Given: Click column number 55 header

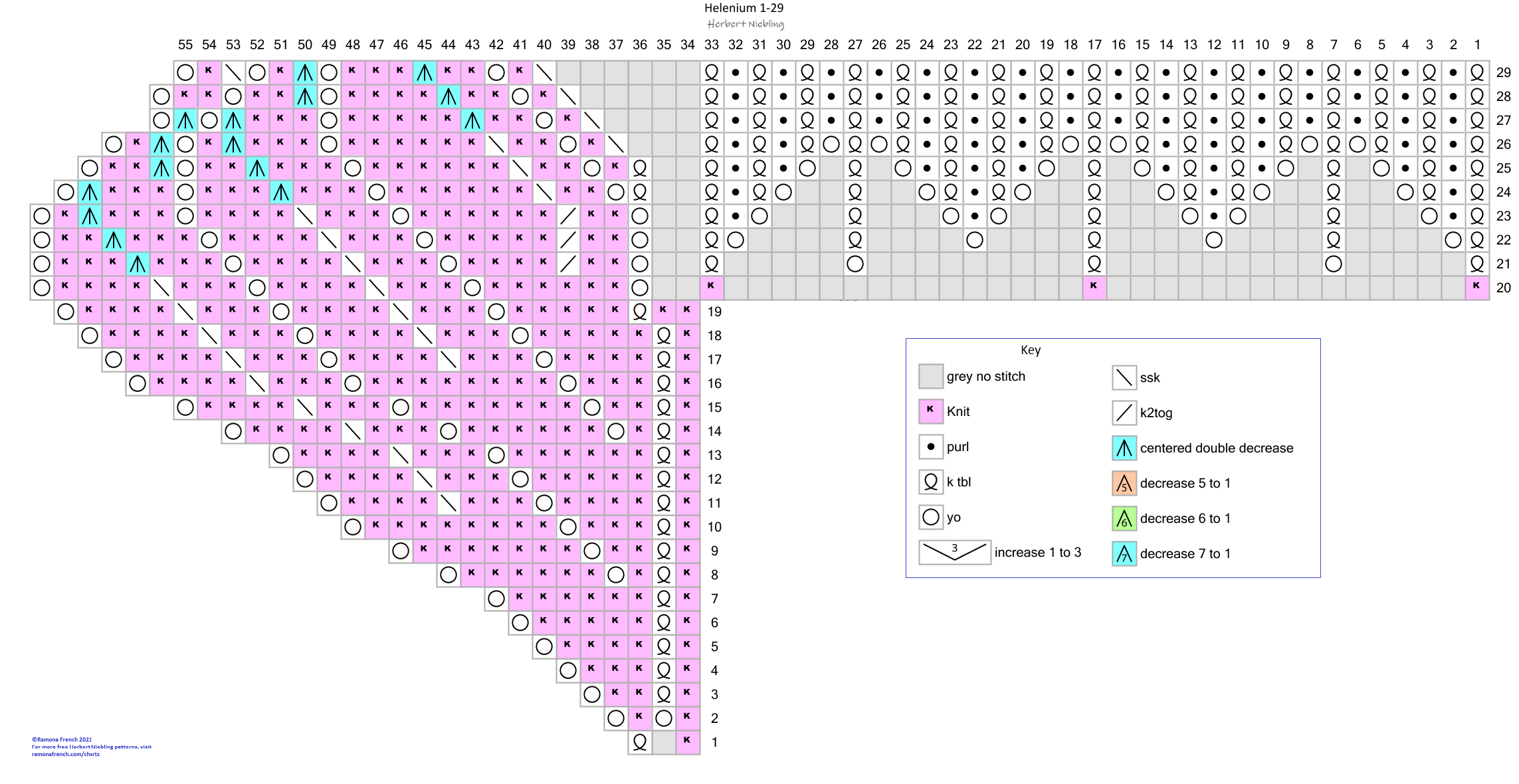Looking at the screenshot, I should point(185,45).
